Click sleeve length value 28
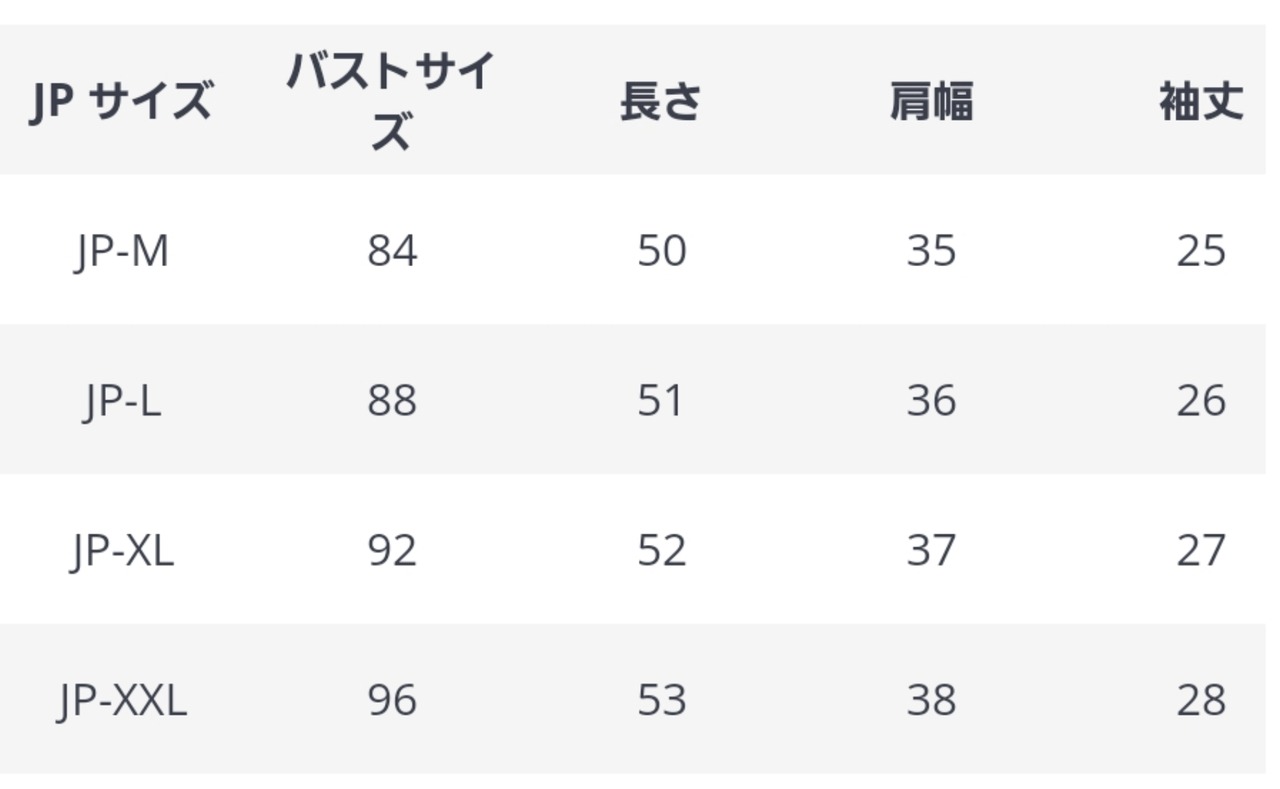The width and height of the screenshot is (1280, 789). click(1201, 700)
